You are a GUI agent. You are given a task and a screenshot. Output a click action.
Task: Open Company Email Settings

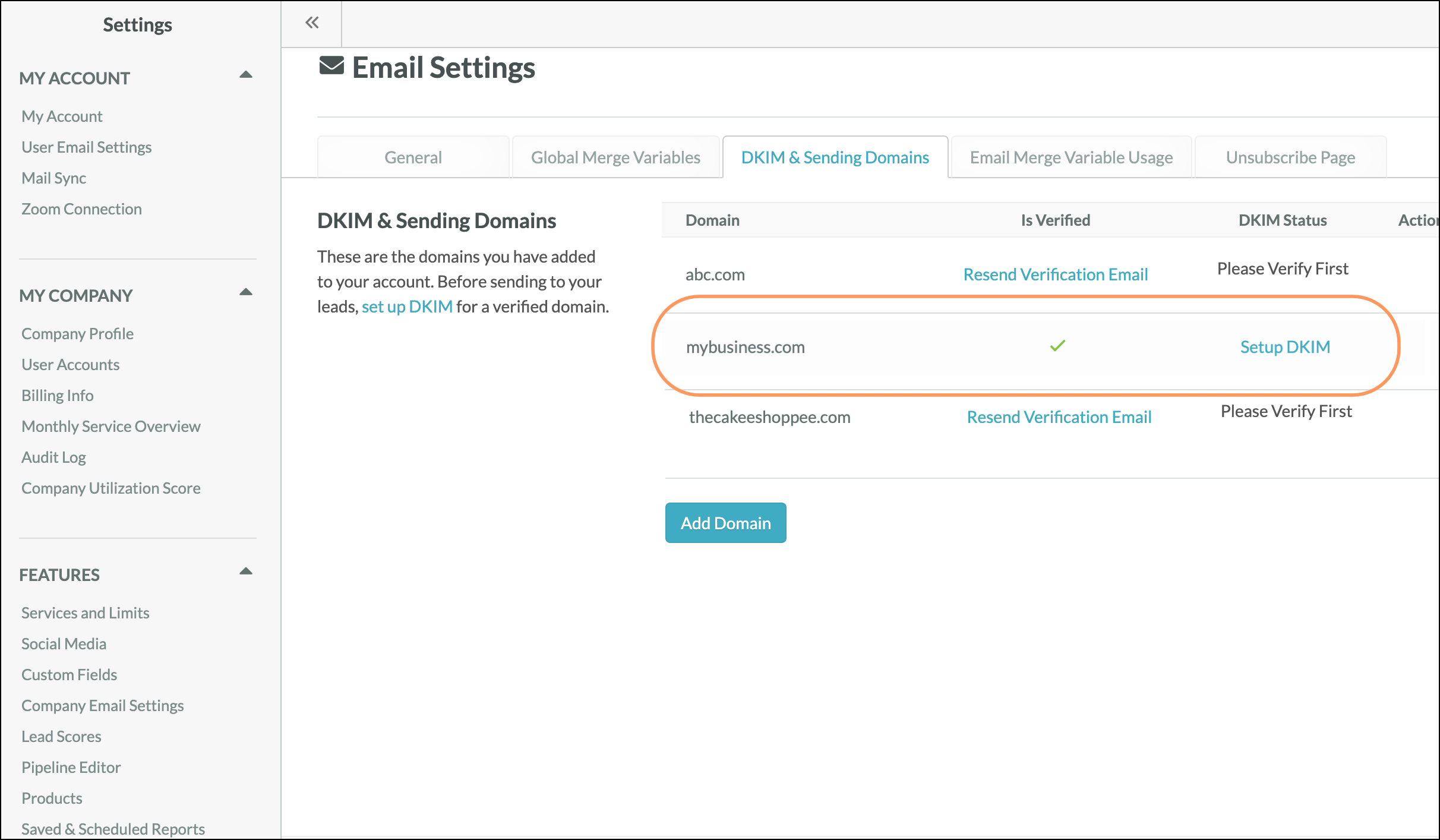tap(103, 706)
